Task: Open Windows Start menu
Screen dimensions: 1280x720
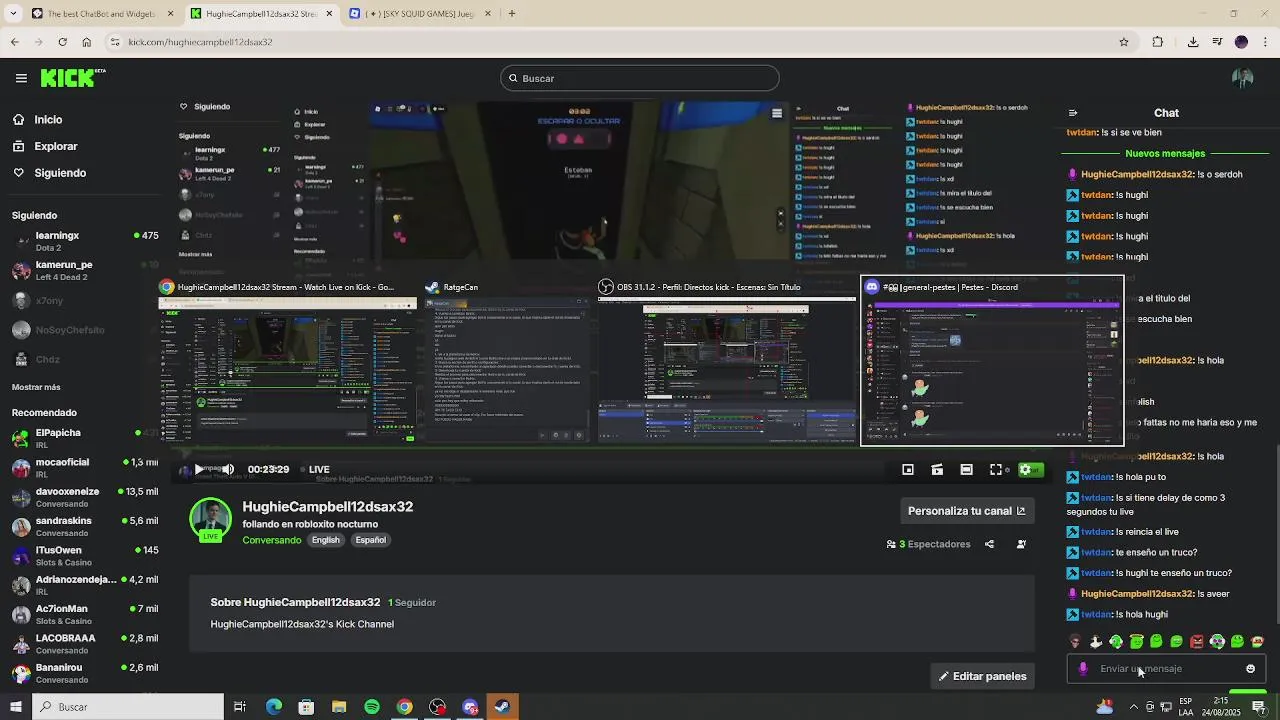Action: point(15,707)
